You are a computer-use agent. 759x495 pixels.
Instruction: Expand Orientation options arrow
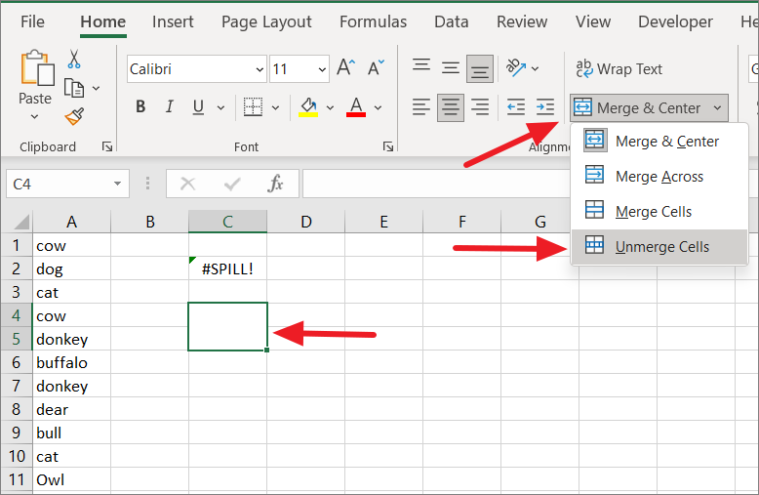point(535,69)
